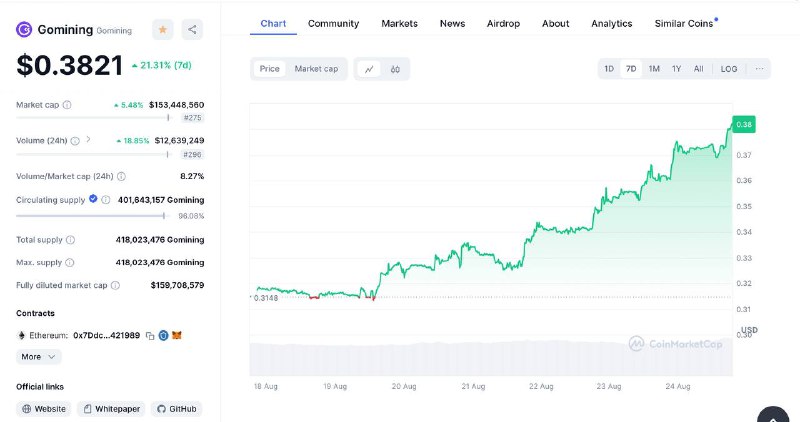Viewport: 800px width, 422px height.
Task: Click the 22 Aug date label
Action: click(541, 386)
